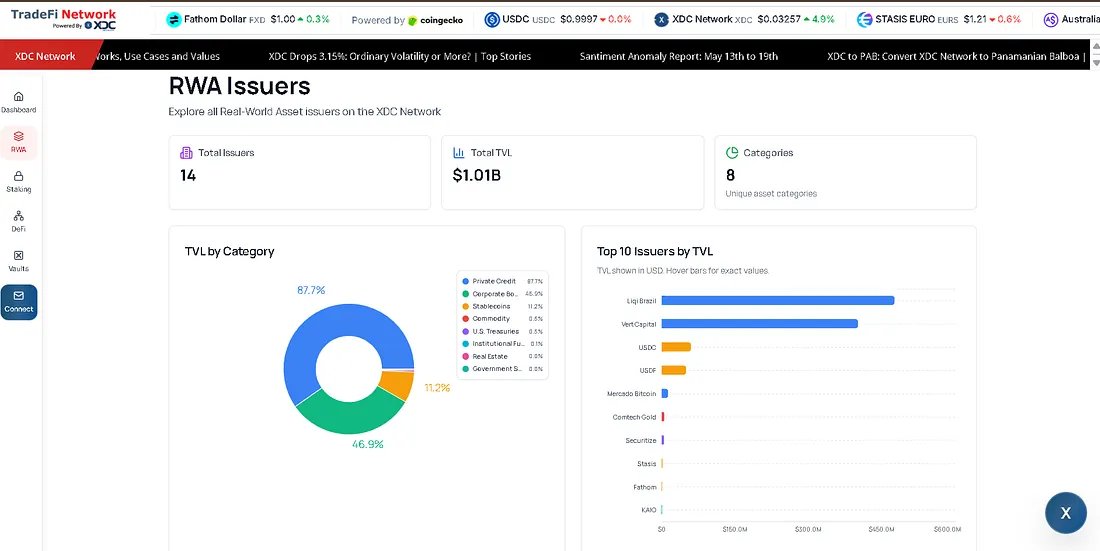This screenshot has width=1100, height=551.
Task: Click the 46.9% donut chart label
Action: pos(368,444)
